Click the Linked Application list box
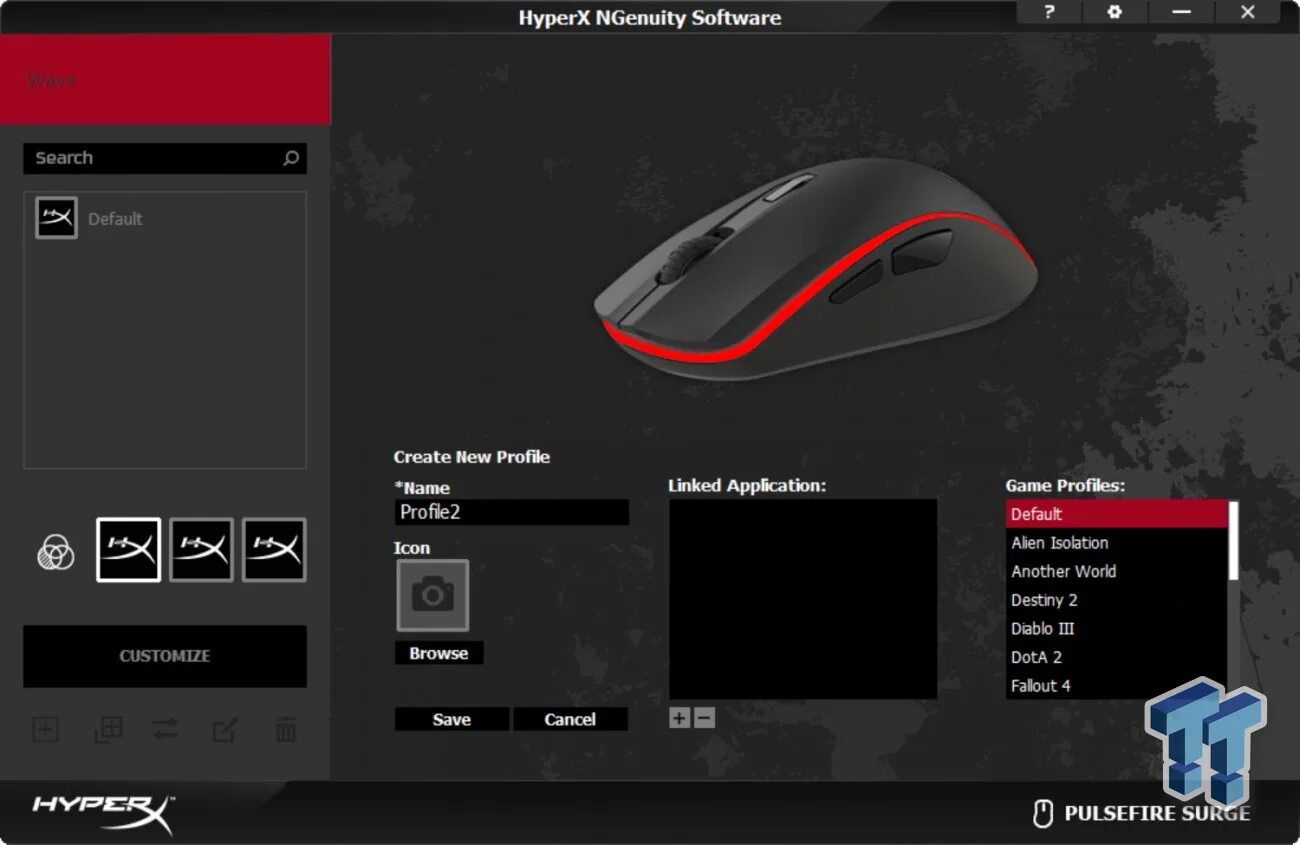Screen dimensions: 1300x845 [x=803, y=599]
